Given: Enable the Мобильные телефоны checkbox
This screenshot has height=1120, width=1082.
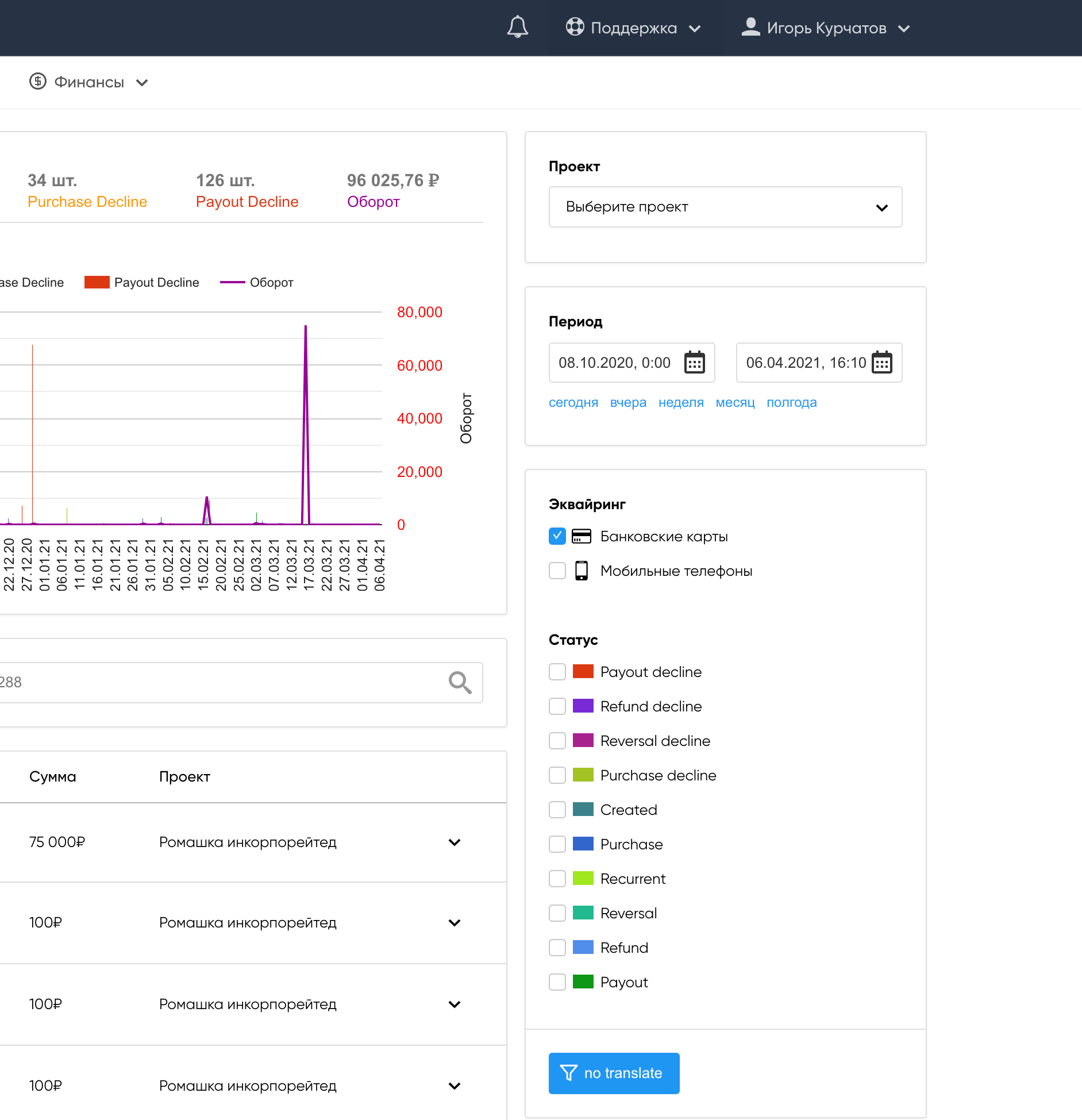Looking at the screenshot, I should [x=557, y=571].
